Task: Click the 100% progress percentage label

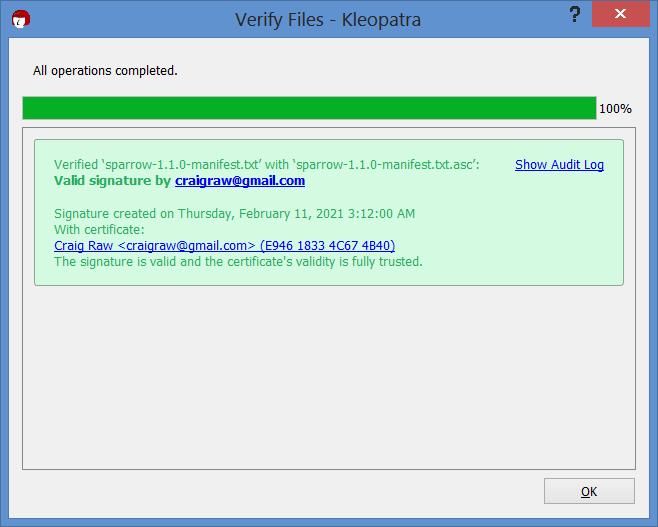Action: pyautogui.click(x=615, y=109)
